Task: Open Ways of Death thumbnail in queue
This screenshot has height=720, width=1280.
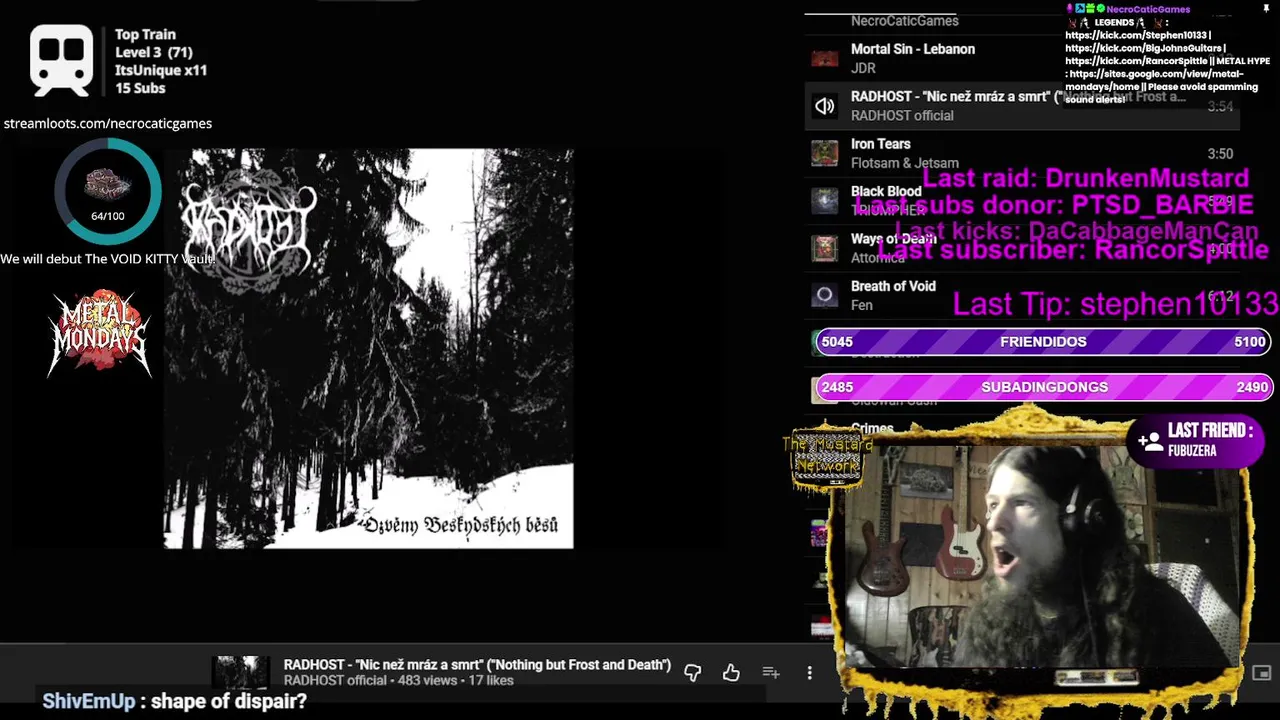Action: tap(824, 248)
